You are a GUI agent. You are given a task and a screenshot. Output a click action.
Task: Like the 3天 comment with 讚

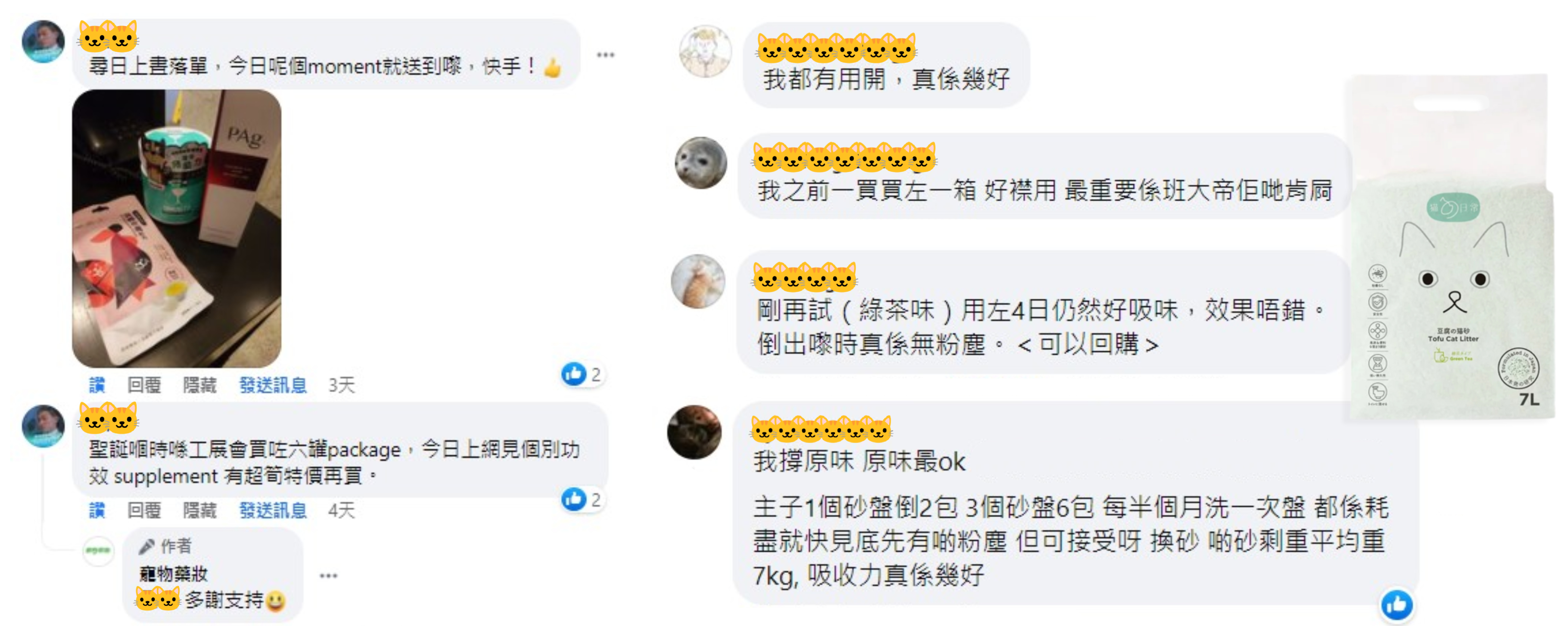(x=97, y=384)
